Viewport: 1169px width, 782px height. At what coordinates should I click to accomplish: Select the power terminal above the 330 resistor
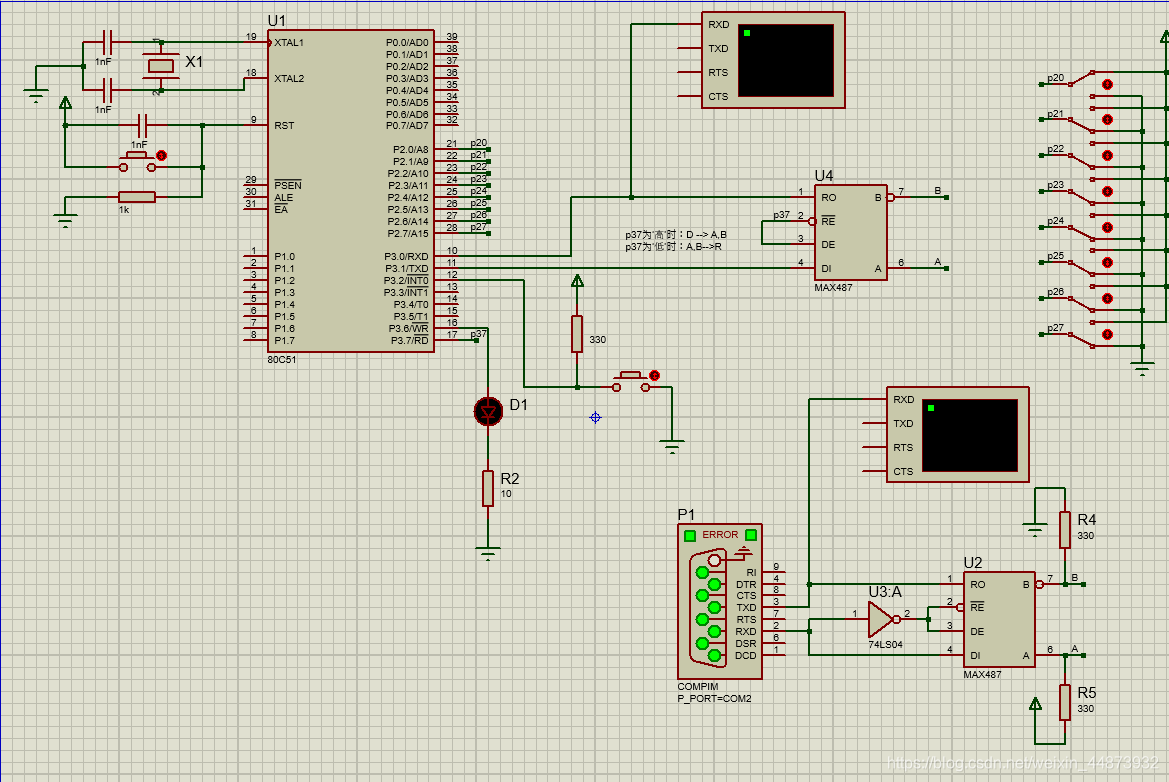point(577,280)
